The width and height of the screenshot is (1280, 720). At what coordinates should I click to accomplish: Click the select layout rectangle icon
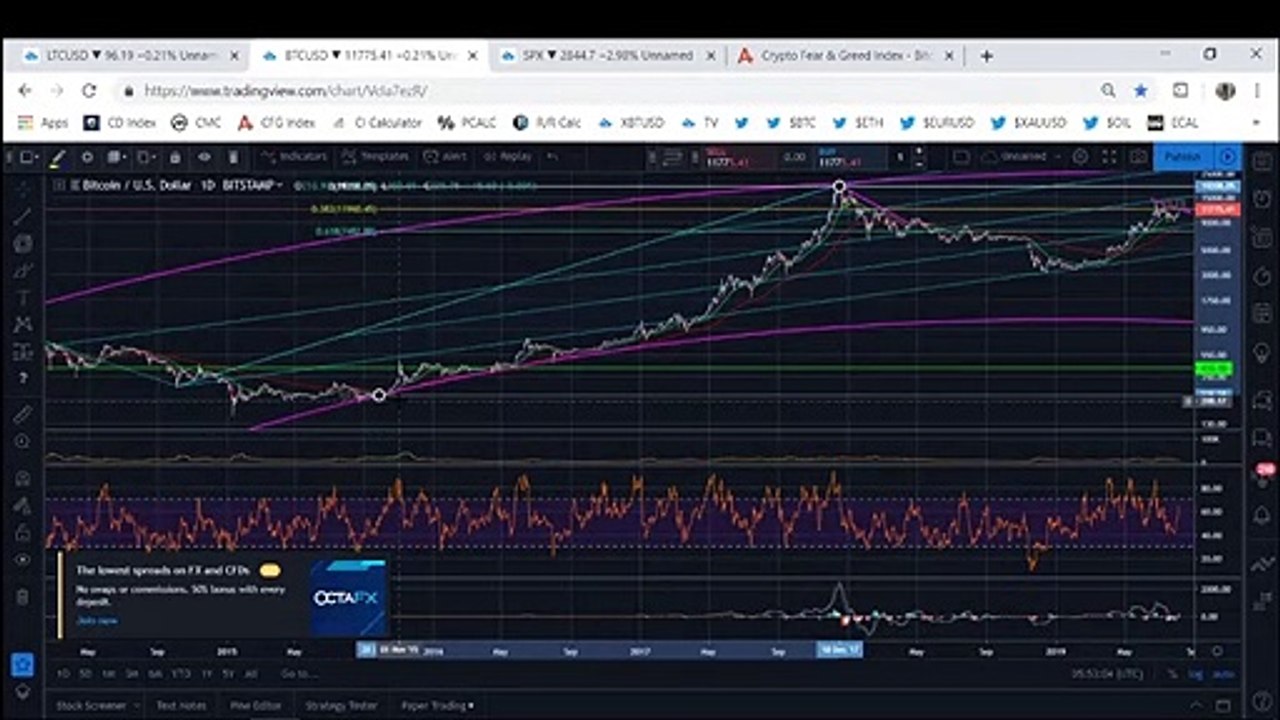click(x=961, y=157)
